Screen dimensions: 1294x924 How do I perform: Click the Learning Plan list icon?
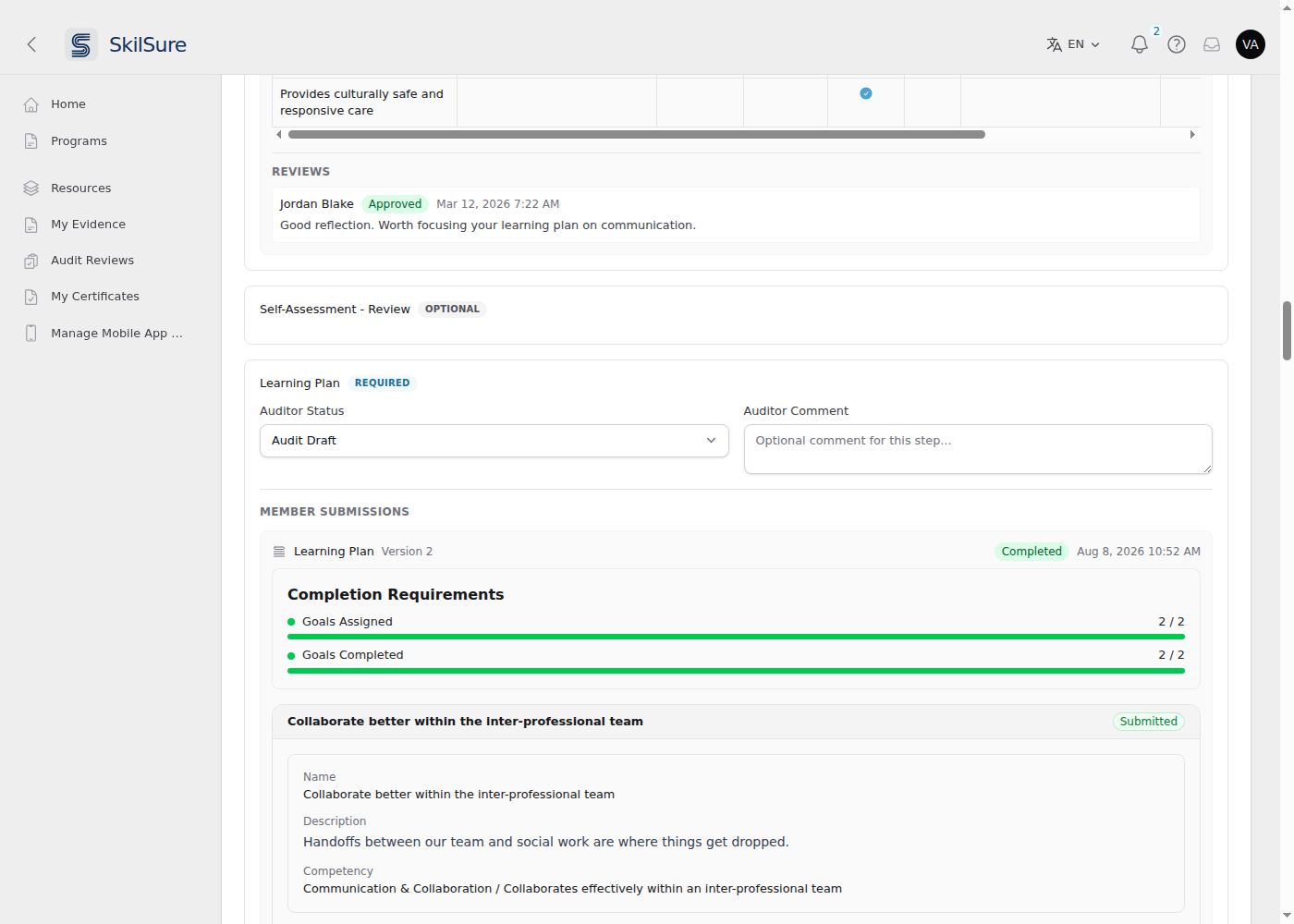tap(279, 552)
